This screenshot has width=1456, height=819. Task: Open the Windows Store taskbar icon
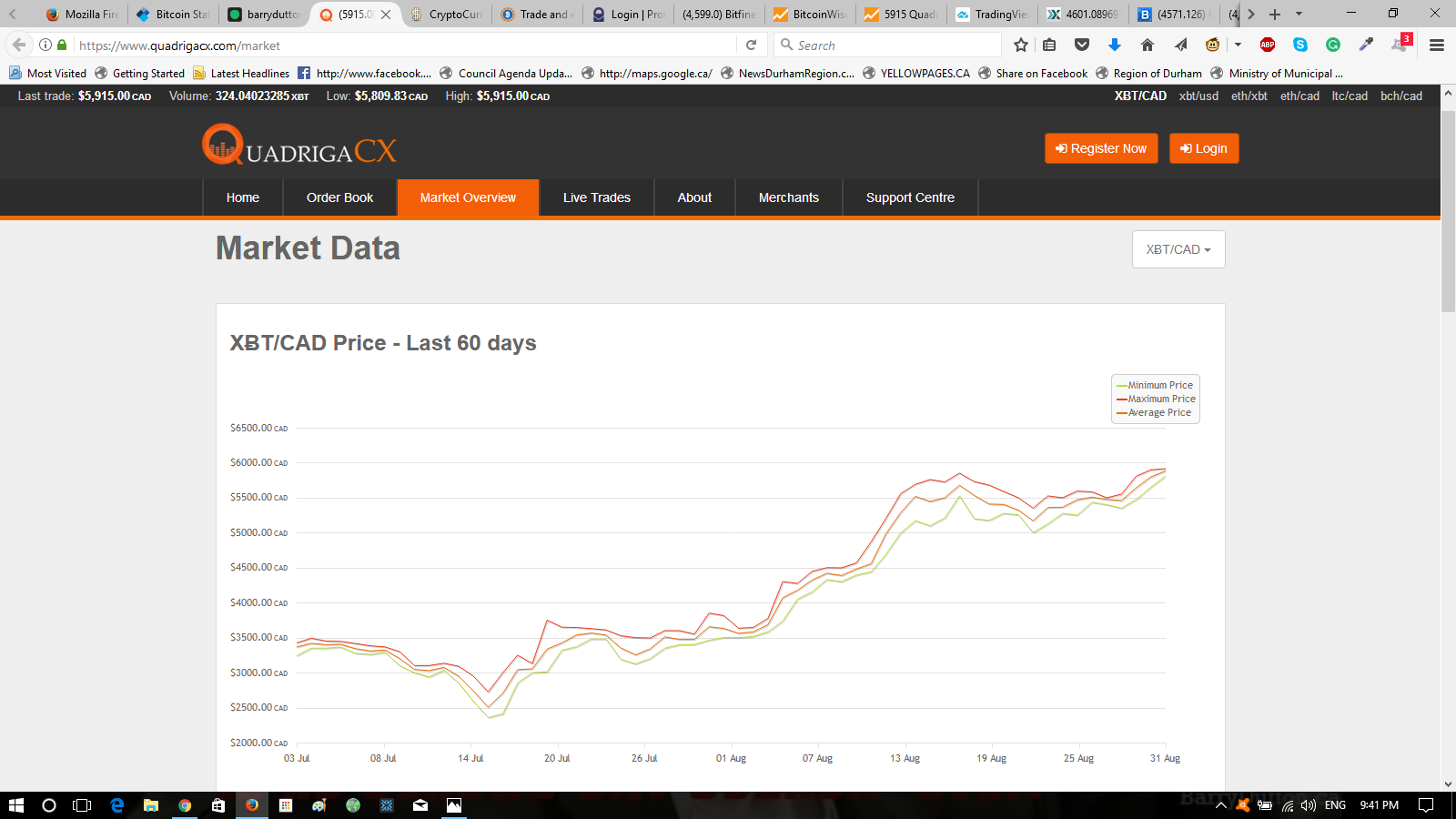click(218, 804)
